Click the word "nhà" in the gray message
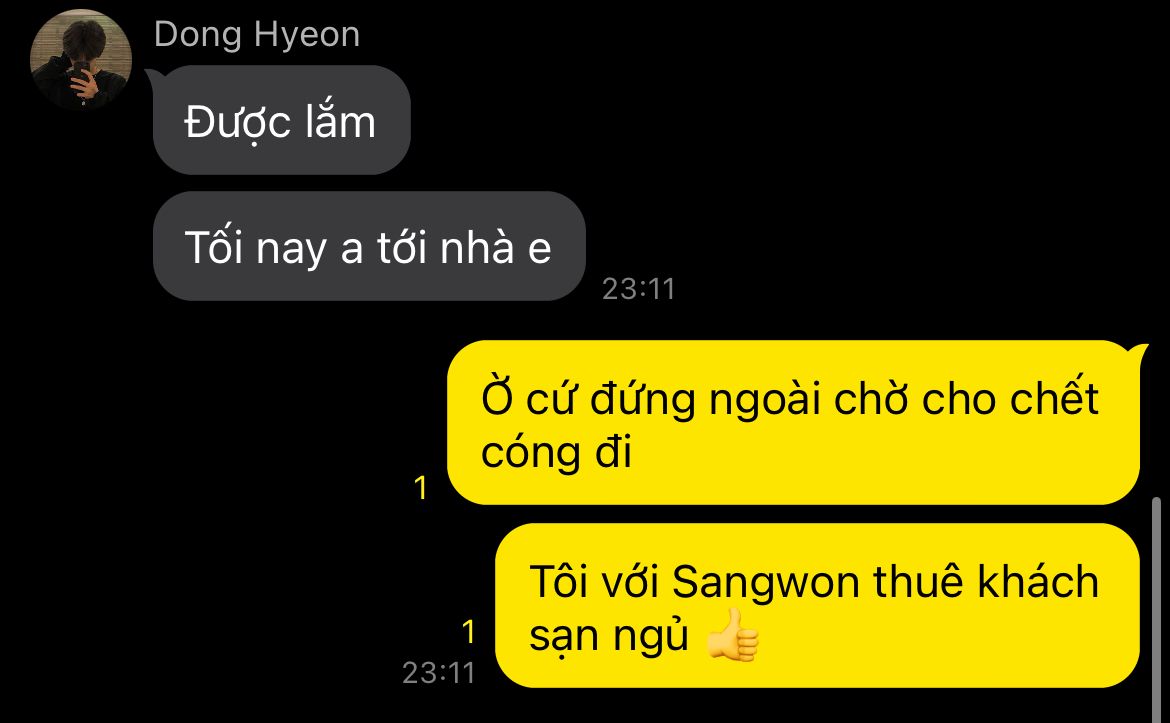Viewport: 1170px width, 723px height. [x=478, y=246]
